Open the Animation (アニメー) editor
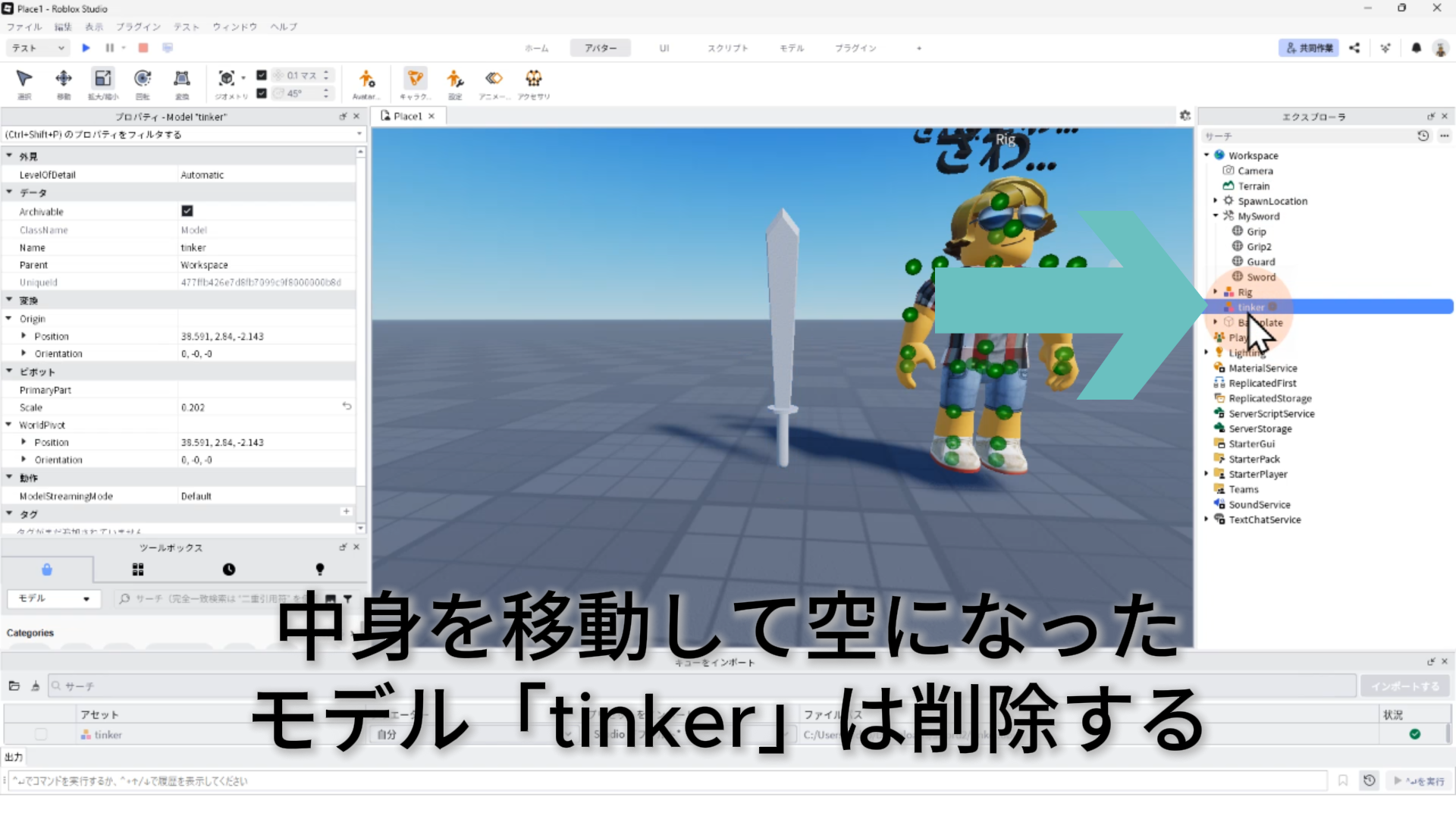This screenshot has height=819, width=1456. click(494, 79)
